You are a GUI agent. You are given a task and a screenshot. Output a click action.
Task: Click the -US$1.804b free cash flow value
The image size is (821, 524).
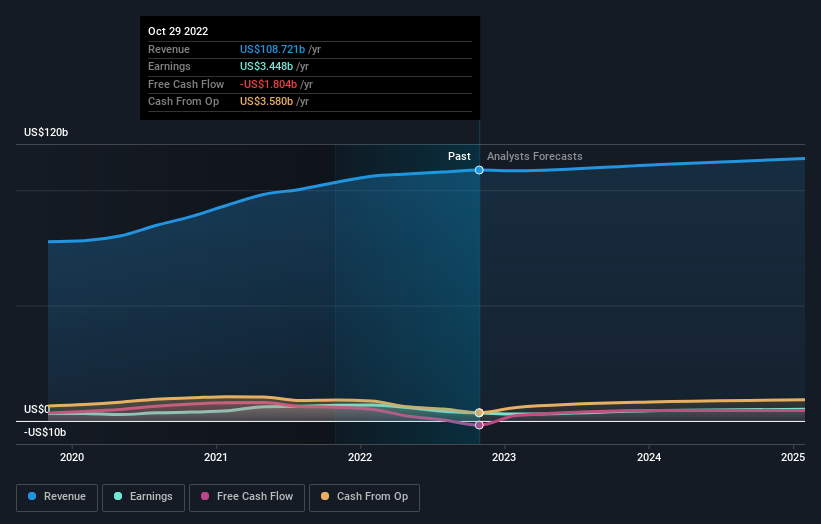(x=269, y=84)
